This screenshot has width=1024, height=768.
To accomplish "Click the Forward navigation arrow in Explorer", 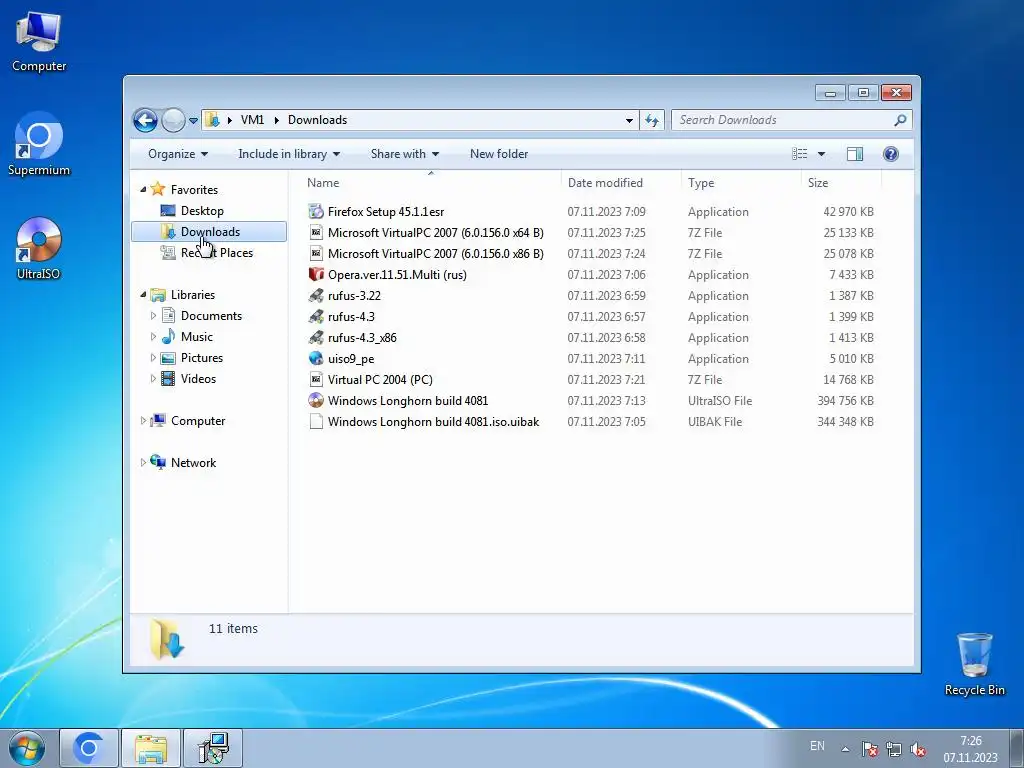I will click(x=173, y=120).
